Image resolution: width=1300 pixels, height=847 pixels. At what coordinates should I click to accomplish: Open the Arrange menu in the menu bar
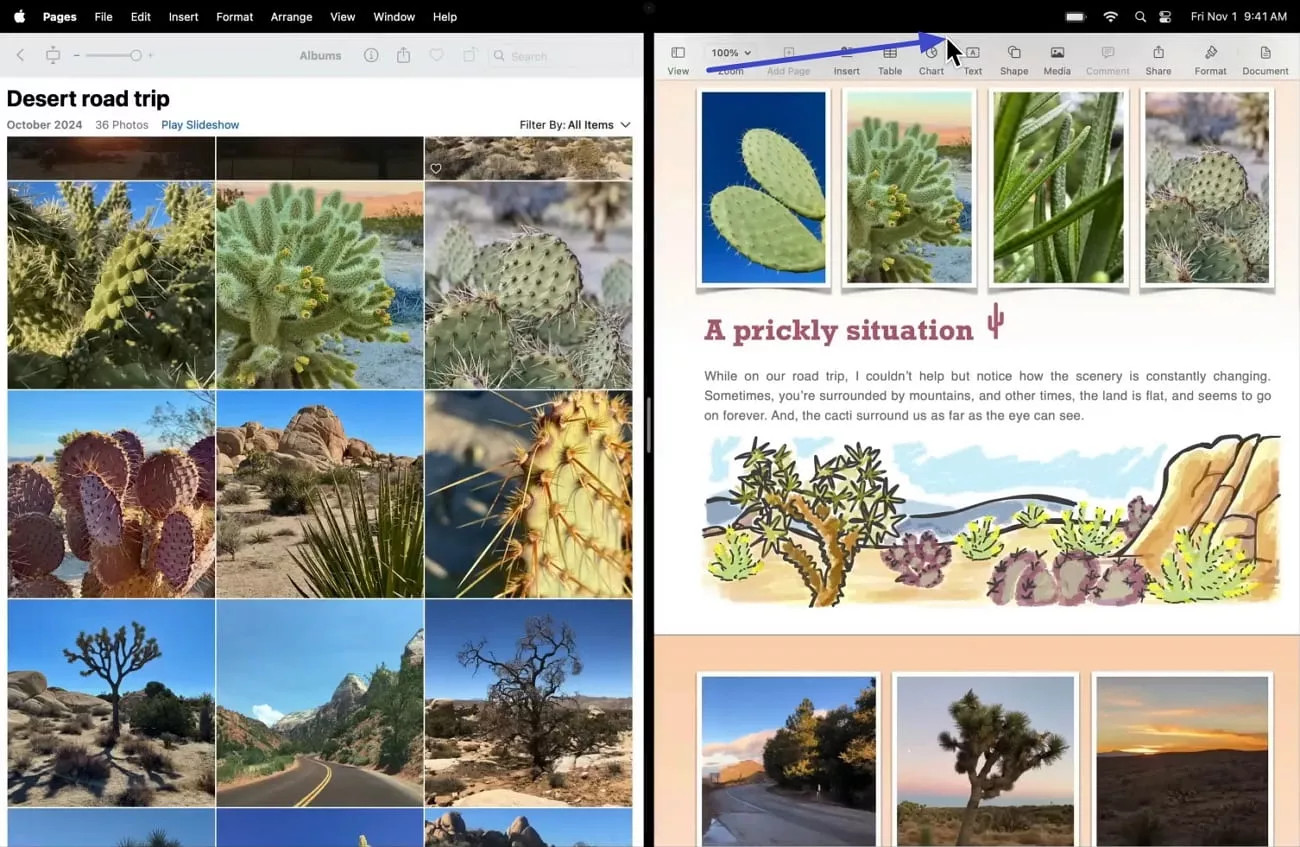[291, 16]
